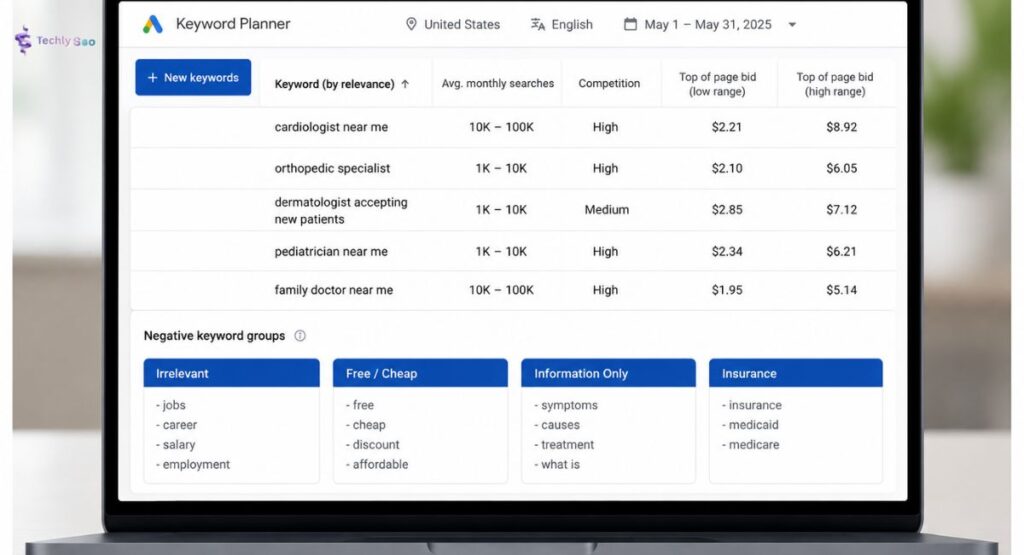Select 'dermatologist accepting new patients' keyword

(x=341, y=210)
